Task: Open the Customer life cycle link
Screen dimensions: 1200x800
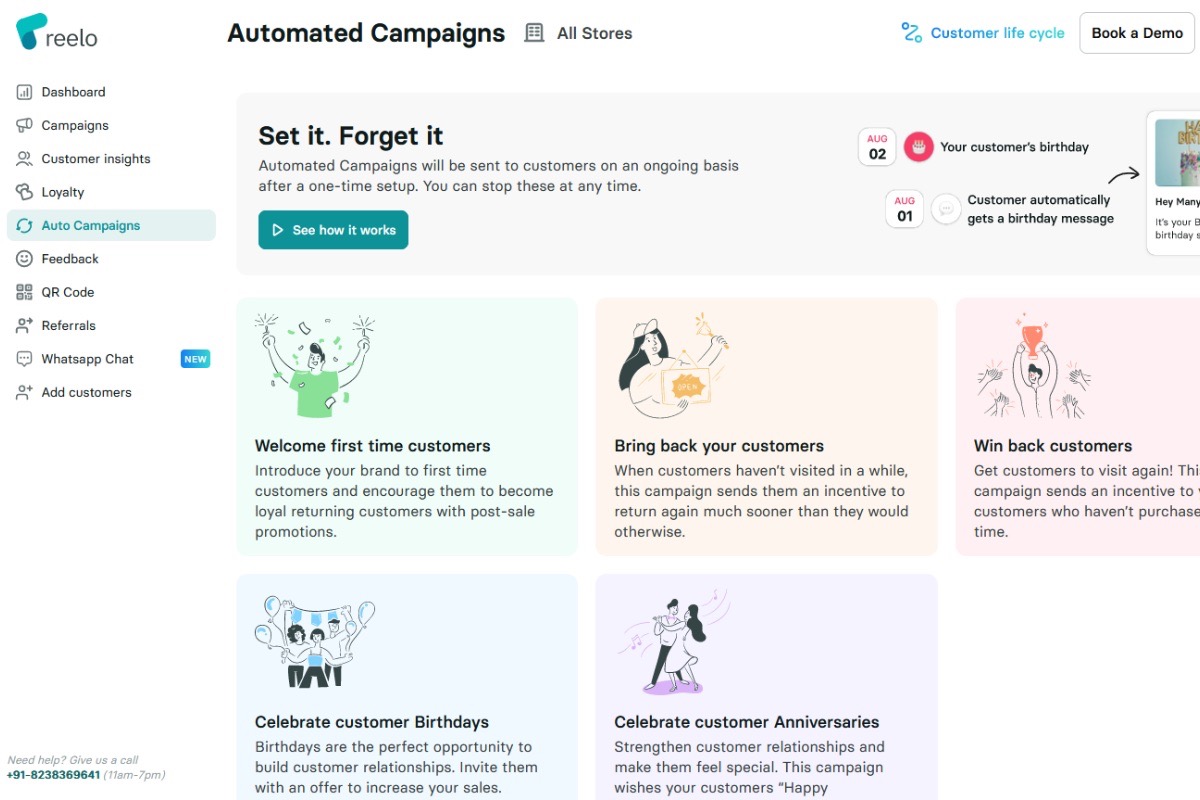Action: pyautogui.click(x=983, y=33)
